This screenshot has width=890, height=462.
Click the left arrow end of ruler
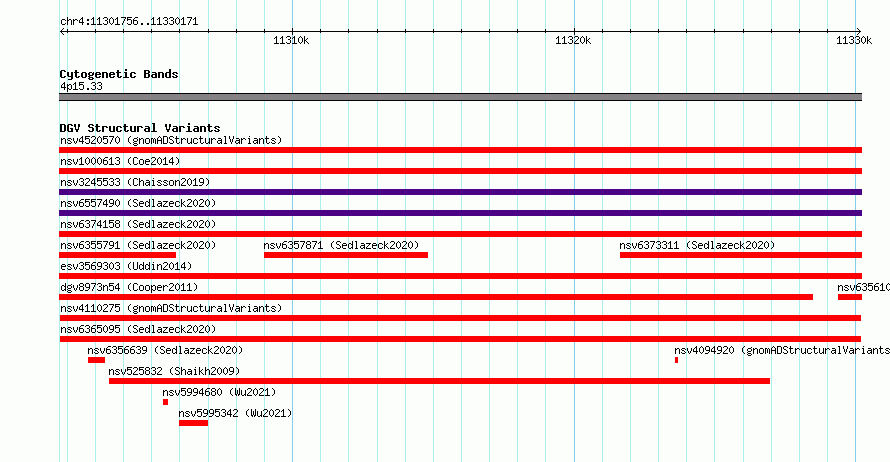[62, 32]
